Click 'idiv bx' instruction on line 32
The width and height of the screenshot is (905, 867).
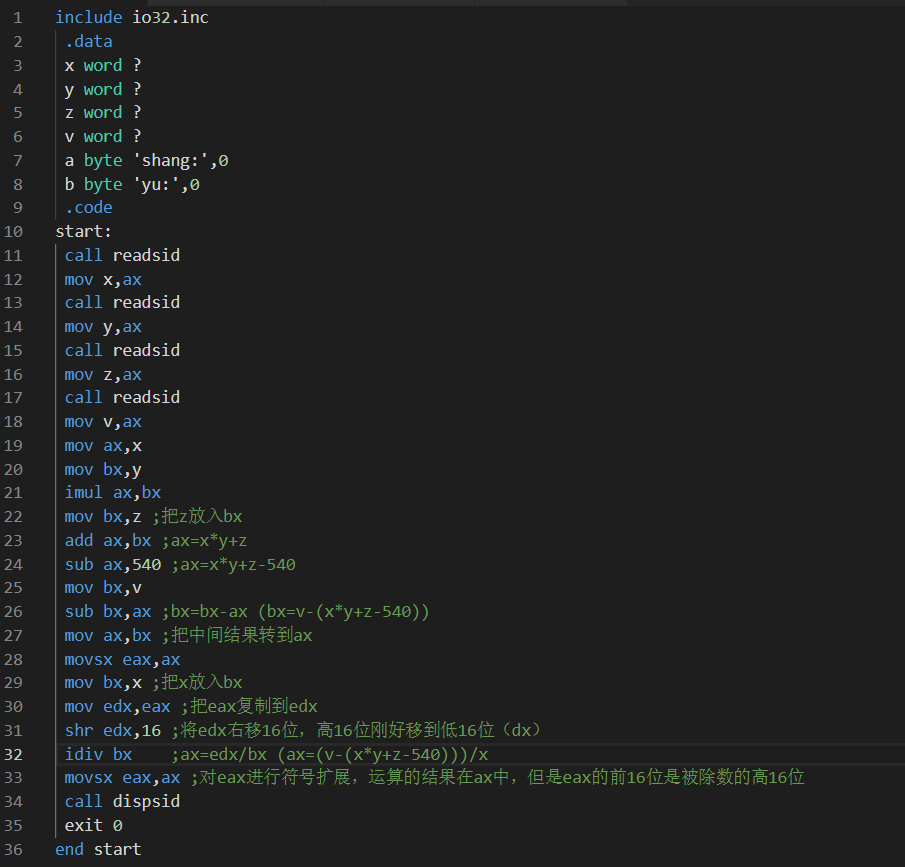pyautogui.click(x=98, y=755)
